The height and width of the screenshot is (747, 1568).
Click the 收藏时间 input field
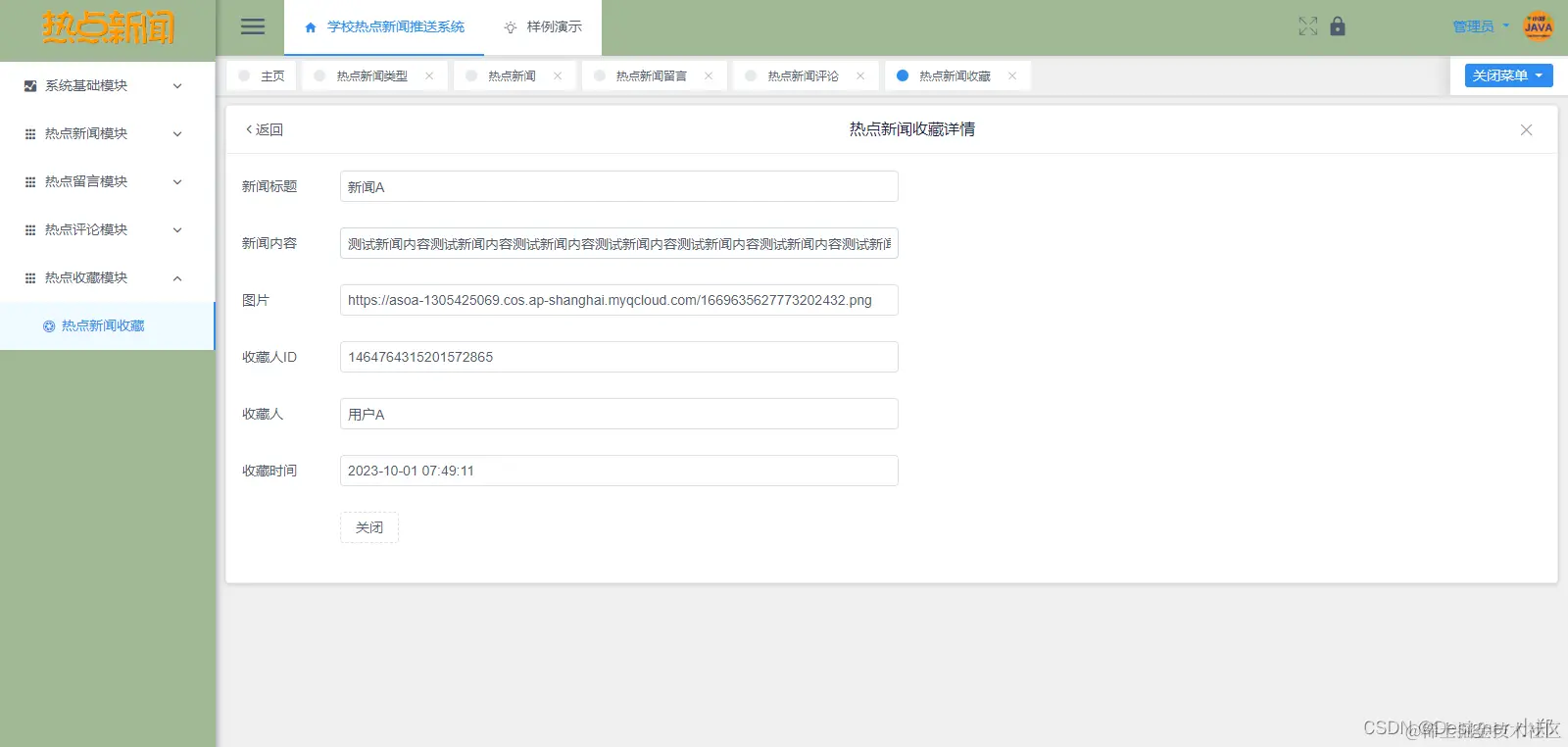click(x=619, y=471)
